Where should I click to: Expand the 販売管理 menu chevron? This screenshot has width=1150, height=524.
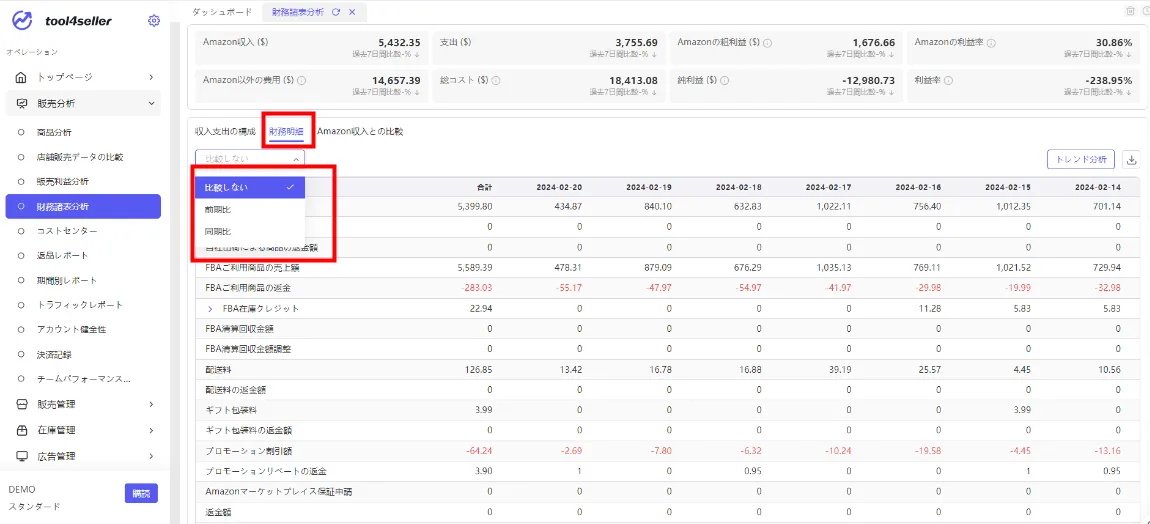150,404
